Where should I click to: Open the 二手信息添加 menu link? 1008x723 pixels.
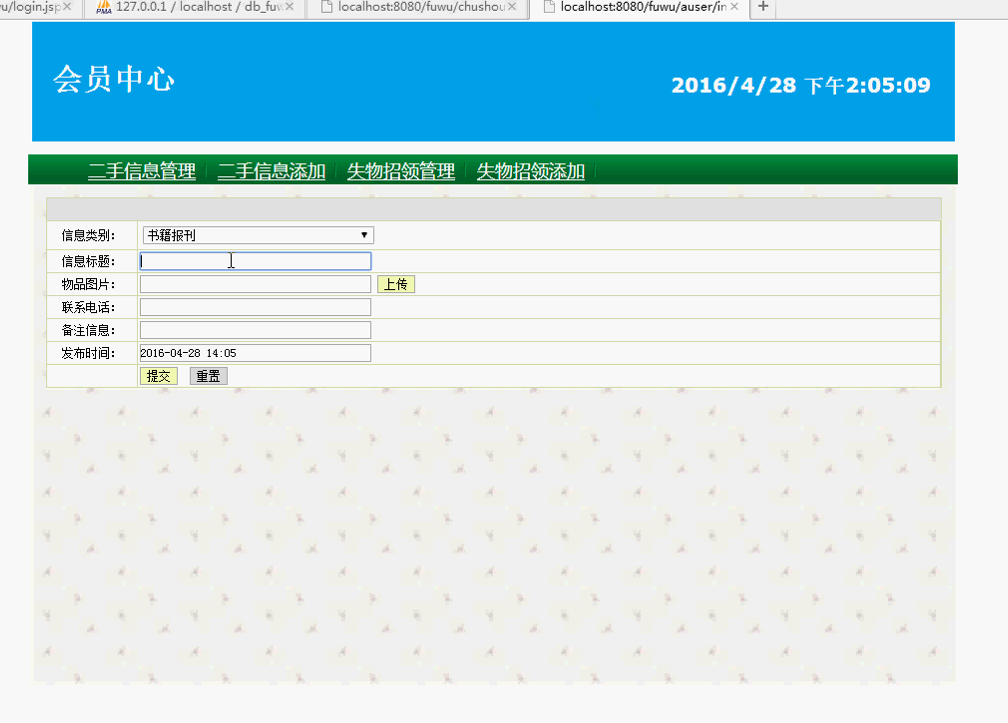point(271,171)
